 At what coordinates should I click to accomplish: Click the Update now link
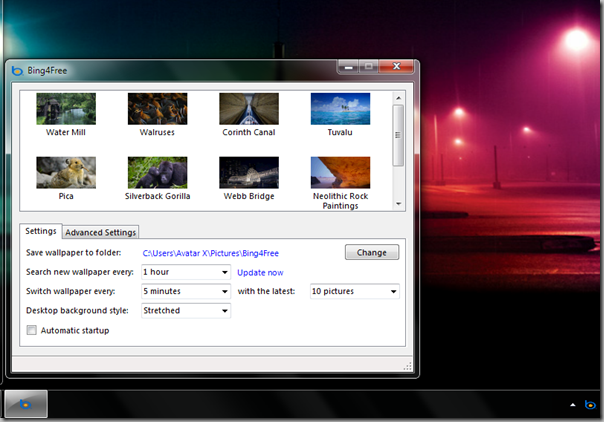(260, 272)
